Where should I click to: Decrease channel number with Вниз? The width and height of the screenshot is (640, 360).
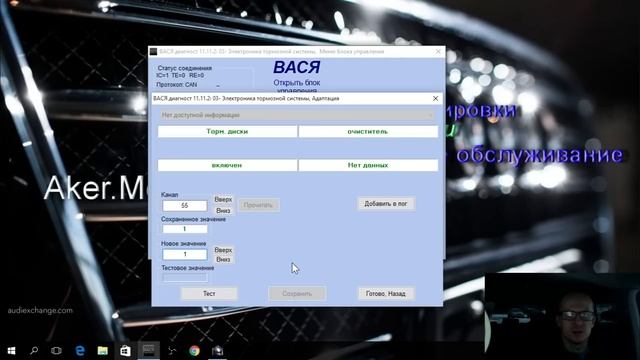click(x=223, y=211)
